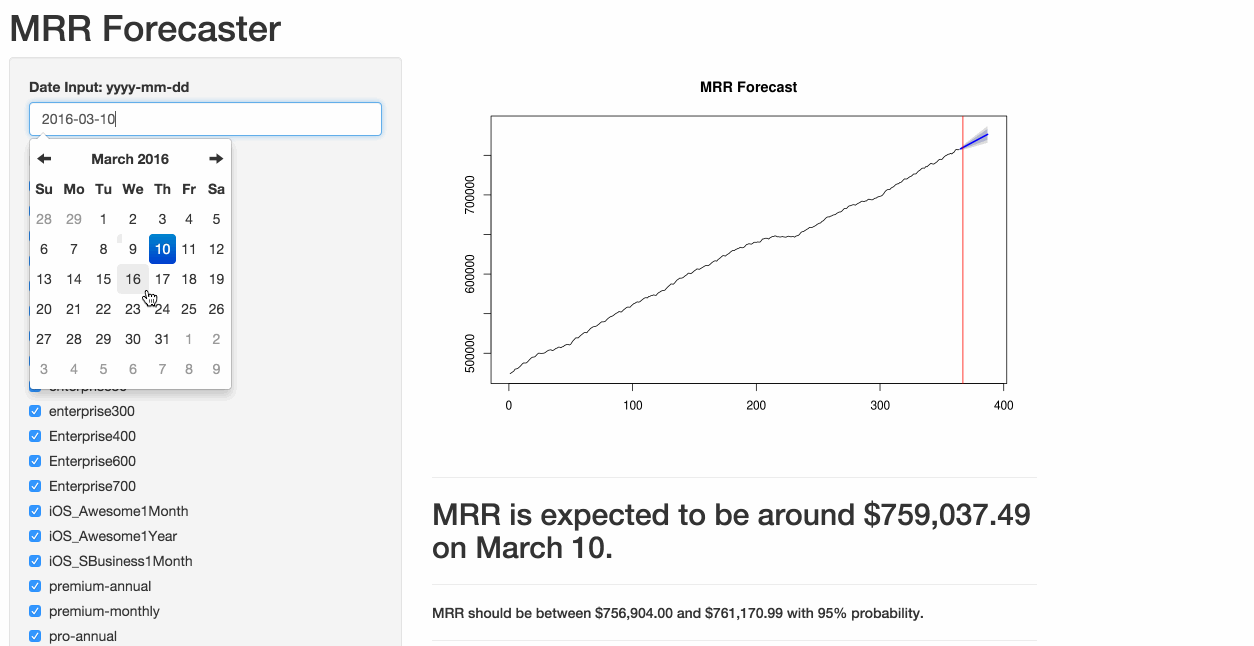The image size is (1254, 646).
Task: Toggle iOS_Awesome1Month checkbox
Action: (35, 511)
